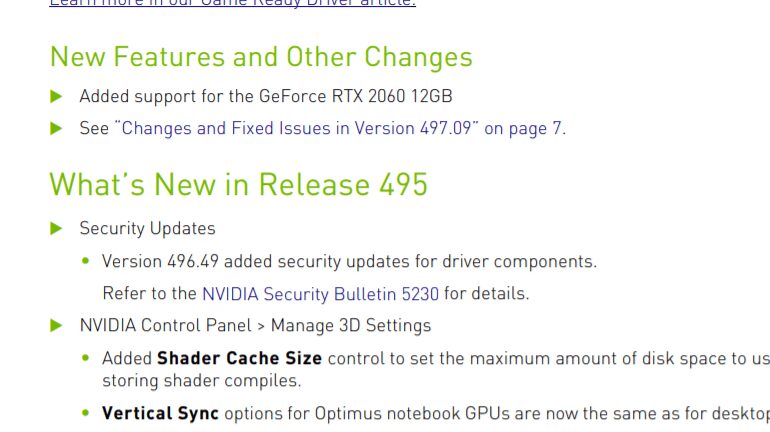Click the "New Features and Other Changes" heading
770x432 pixels.
pos(260,57)
